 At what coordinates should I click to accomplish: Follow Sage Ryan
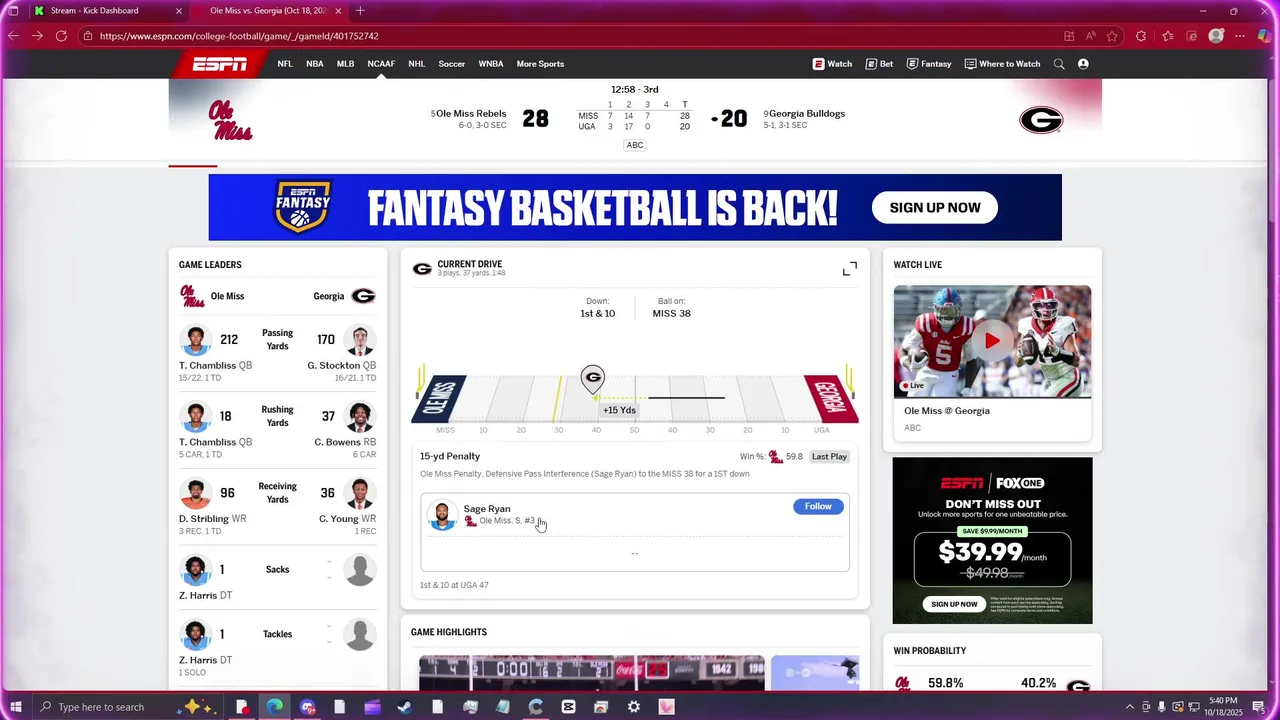tap(818, 507)
